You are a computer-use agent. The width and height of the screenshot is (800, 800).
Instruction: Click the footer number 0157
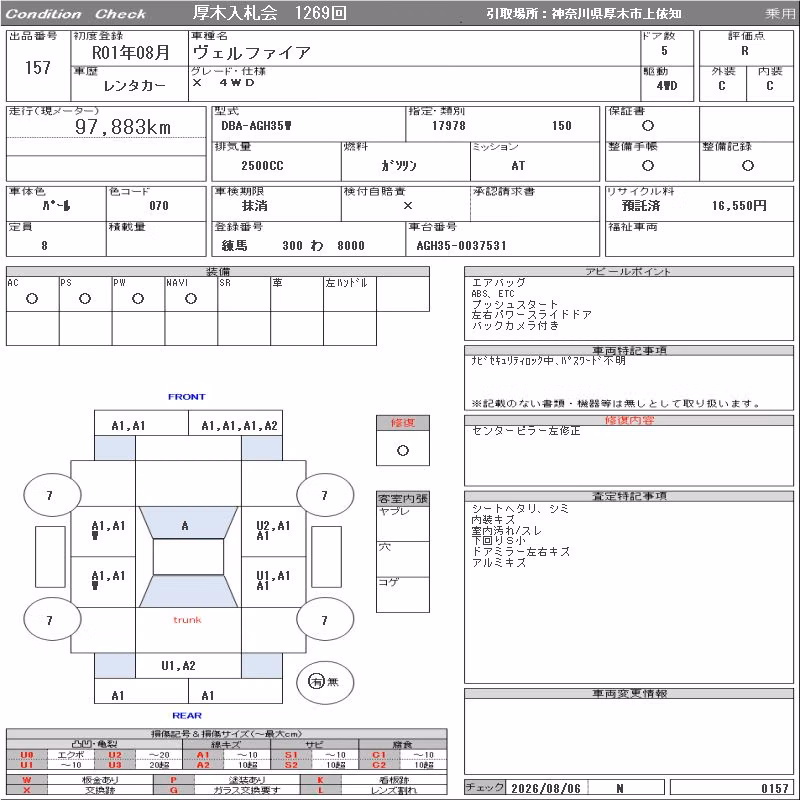coord(774,788)
